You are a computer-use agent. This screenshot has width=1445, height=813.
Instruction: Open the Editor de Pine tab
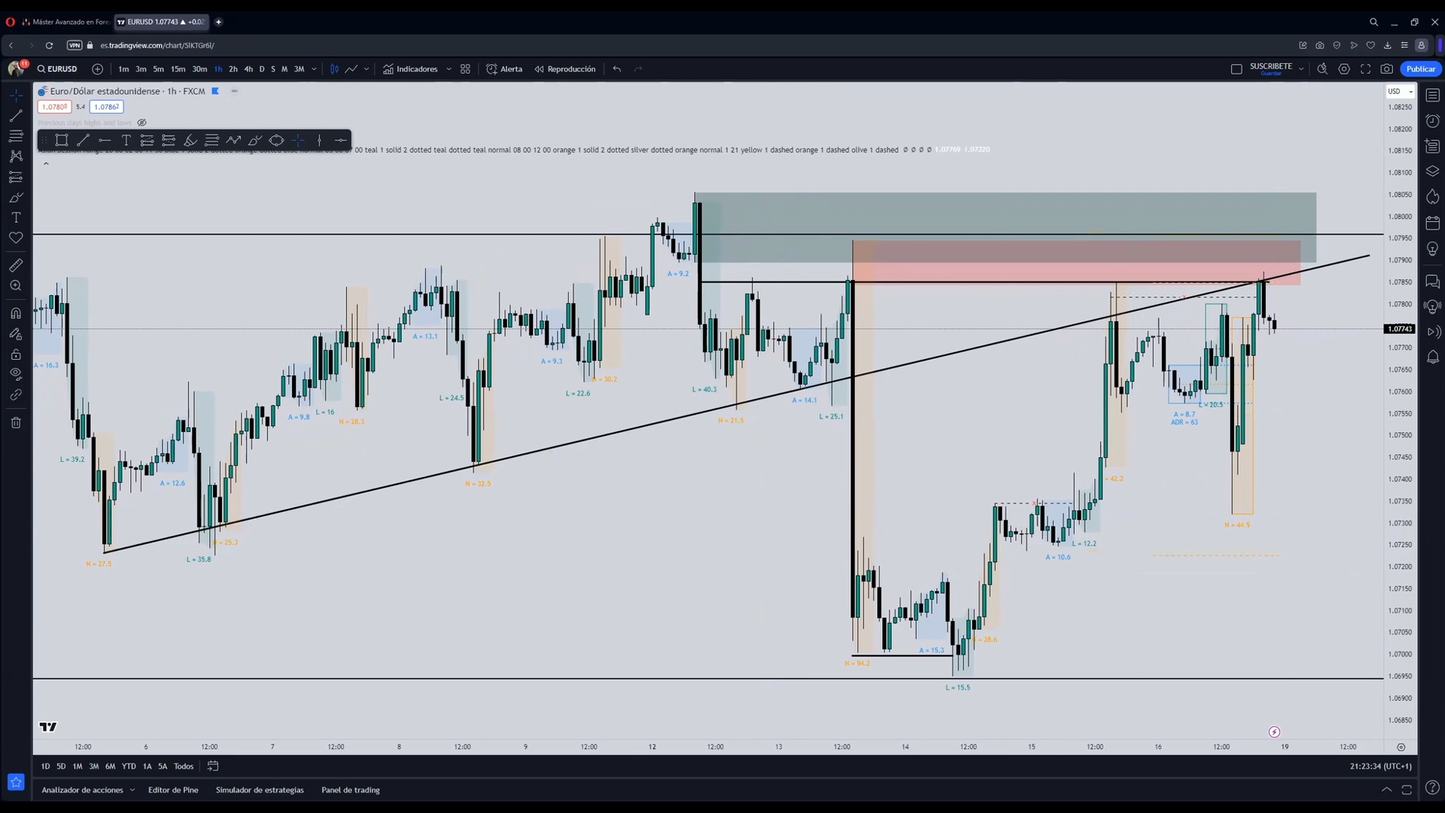173,790
